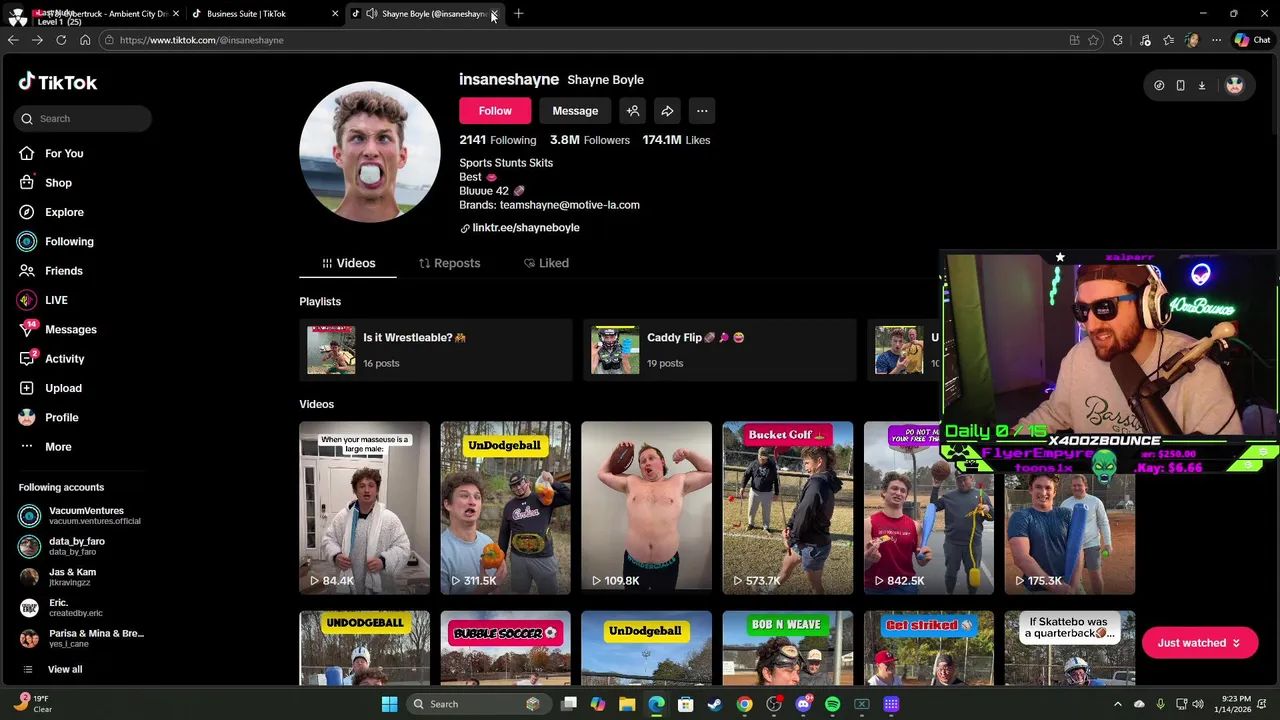This screenshot has width=1280, height=720.
Task: Expand the Just watched dropdown
Action: pyautogui.click(x=1199, y=643)
